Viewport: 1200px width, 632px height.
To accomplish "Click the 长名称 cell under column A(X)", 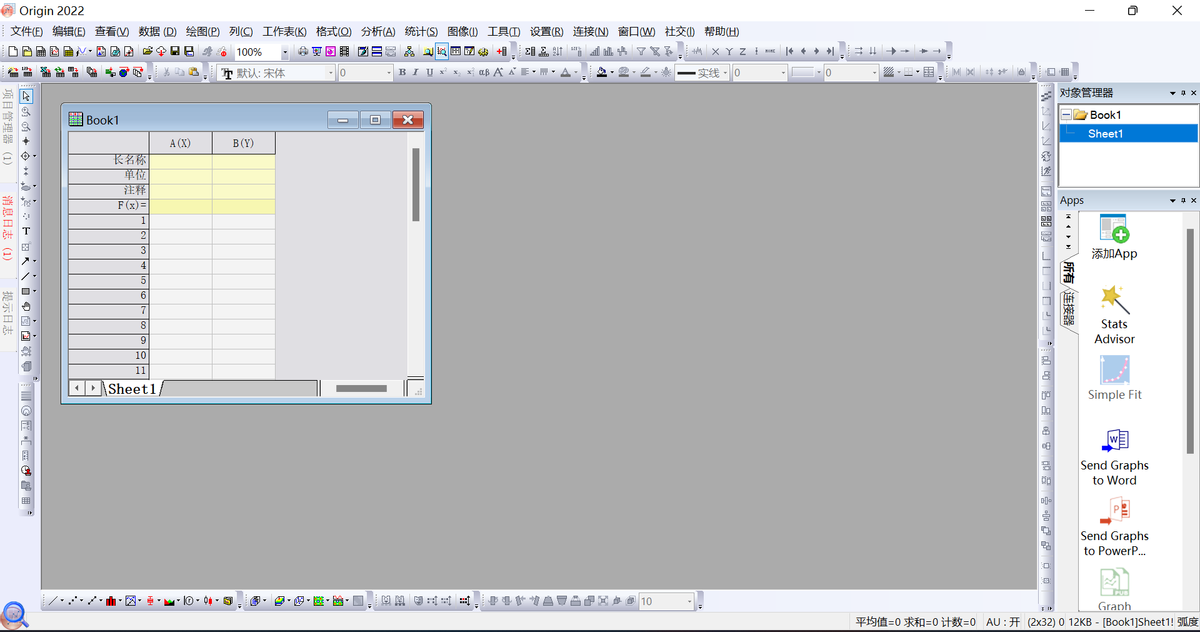I will pyautogui.click(x=180, y=160).
